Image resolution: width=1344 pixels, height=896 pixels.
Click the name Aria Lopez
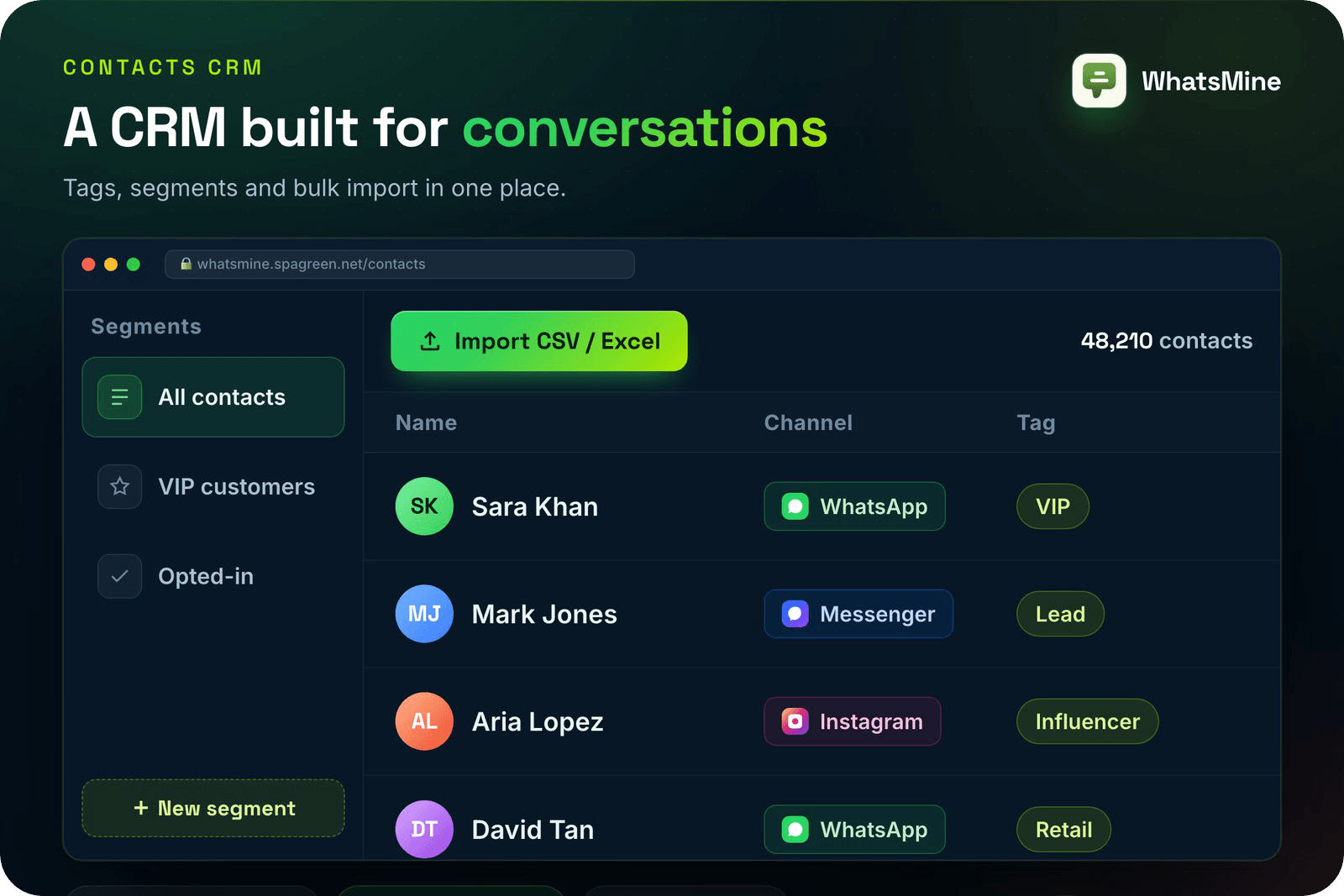click(538, 722)
